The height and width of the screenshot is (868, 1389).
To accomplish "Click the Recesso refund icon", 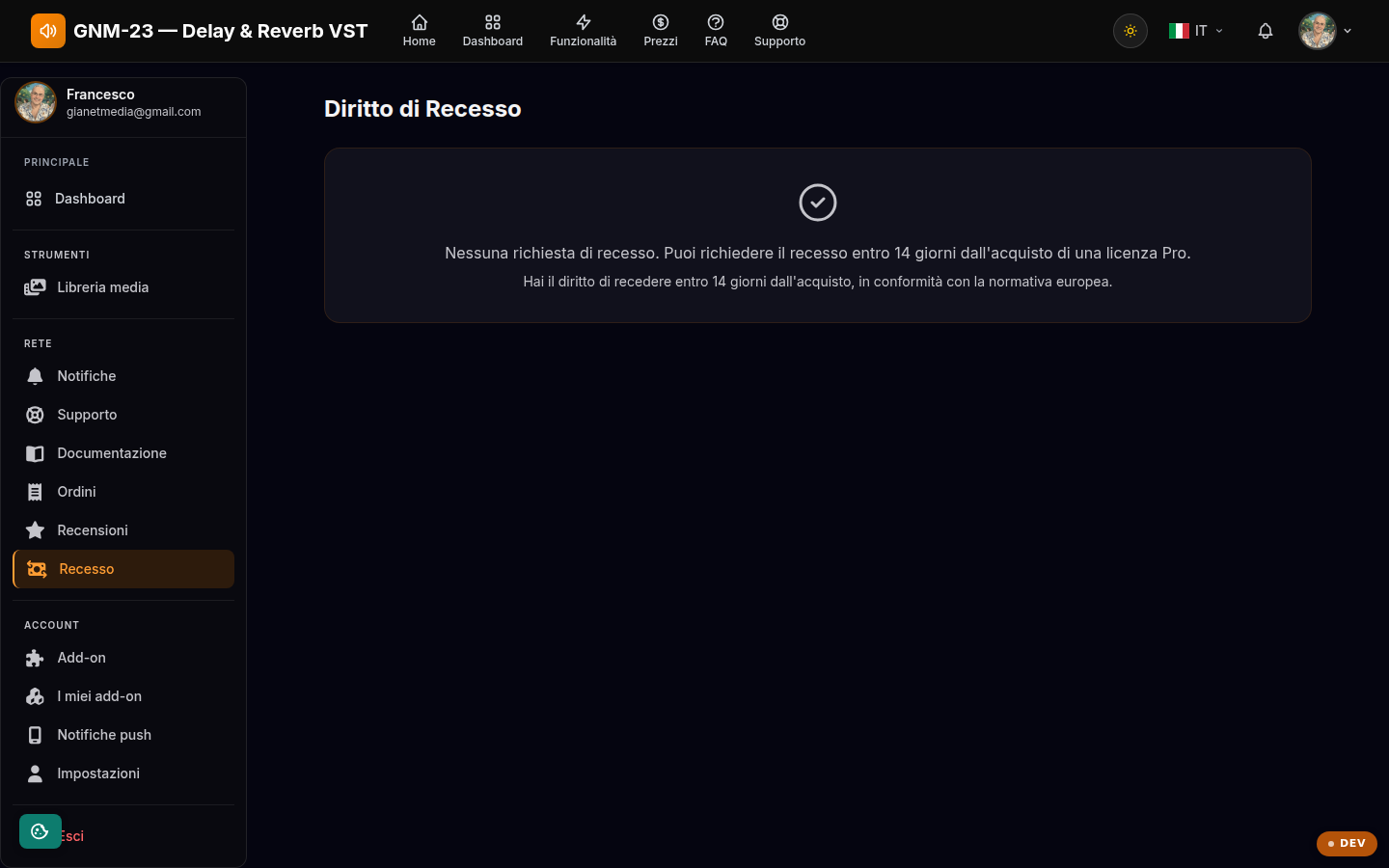I will [37, 569].
